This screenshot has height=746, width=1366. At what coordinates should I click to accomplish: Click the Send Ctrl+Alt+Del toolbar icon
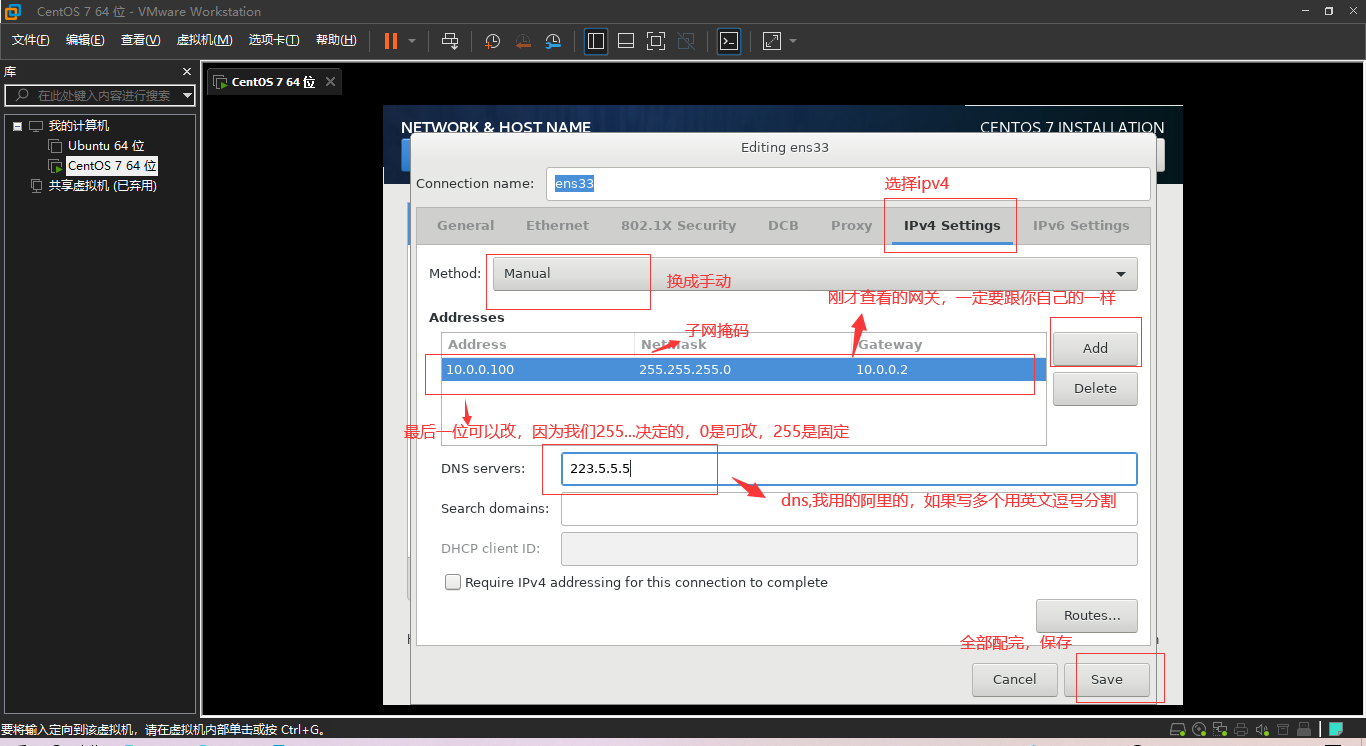(x=450, y=41)
